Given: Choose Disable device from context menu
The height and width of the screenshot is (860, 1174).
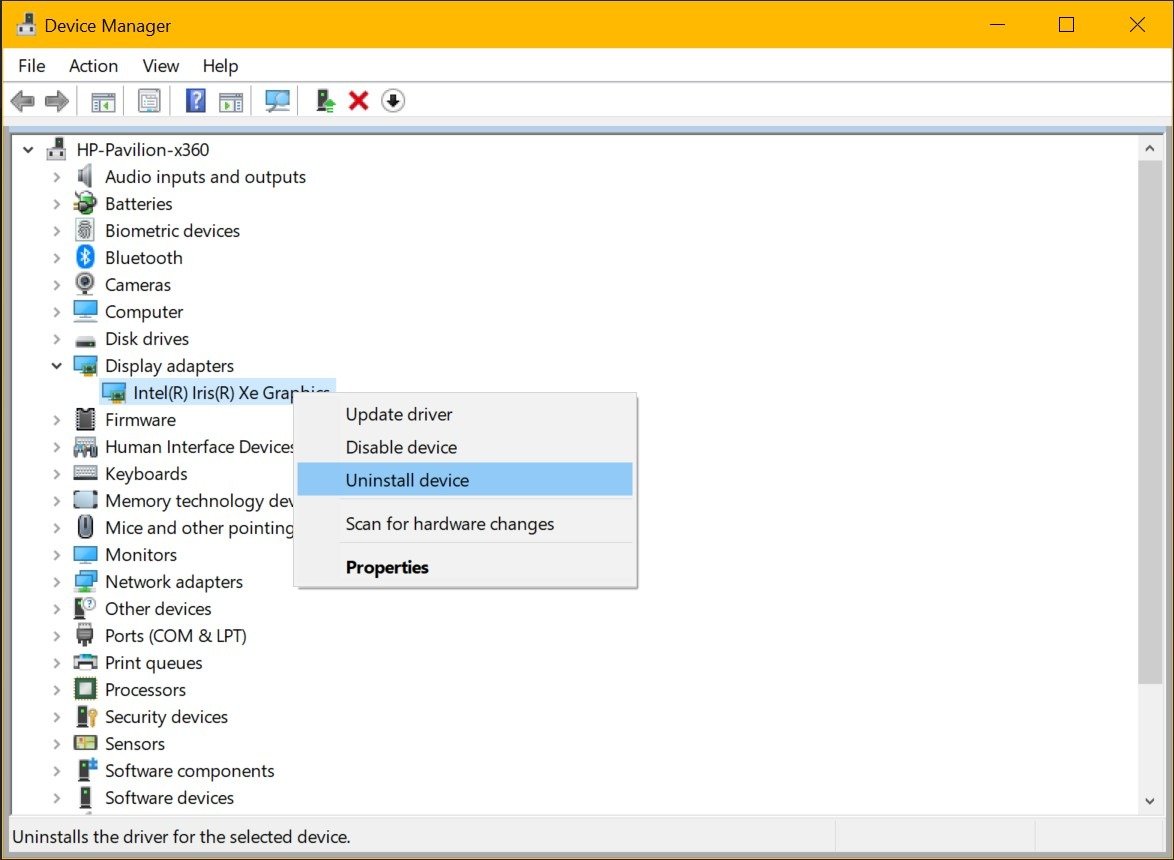Looking at the screenshot, I should (x=465, y=447).
